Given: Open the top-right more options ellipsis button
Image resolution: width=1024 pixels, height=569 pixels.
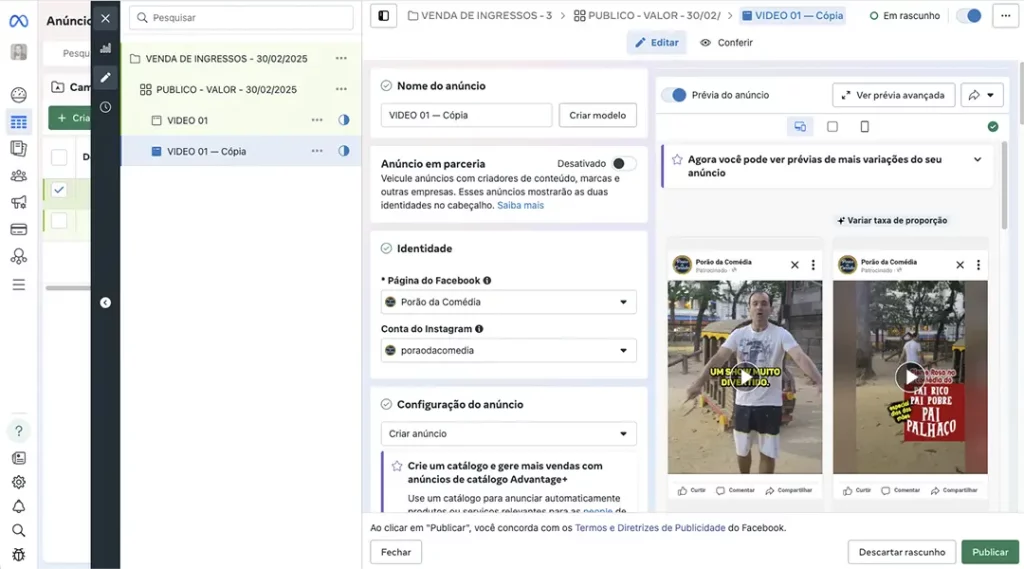Looking at the screenshot, I should (1005, 16).
